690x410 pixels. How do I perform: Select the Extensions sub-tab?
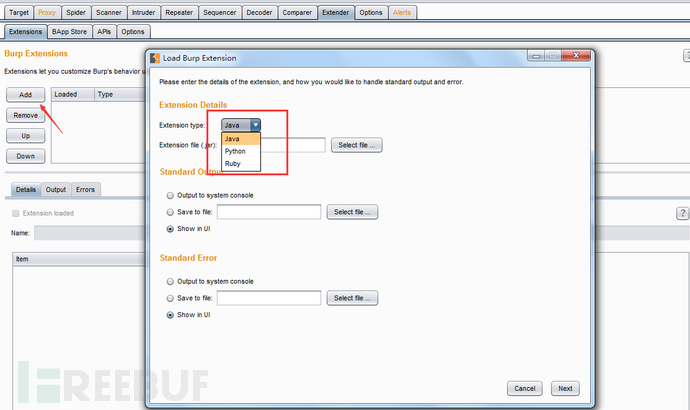pyautogui.click(x=26, y=32)
